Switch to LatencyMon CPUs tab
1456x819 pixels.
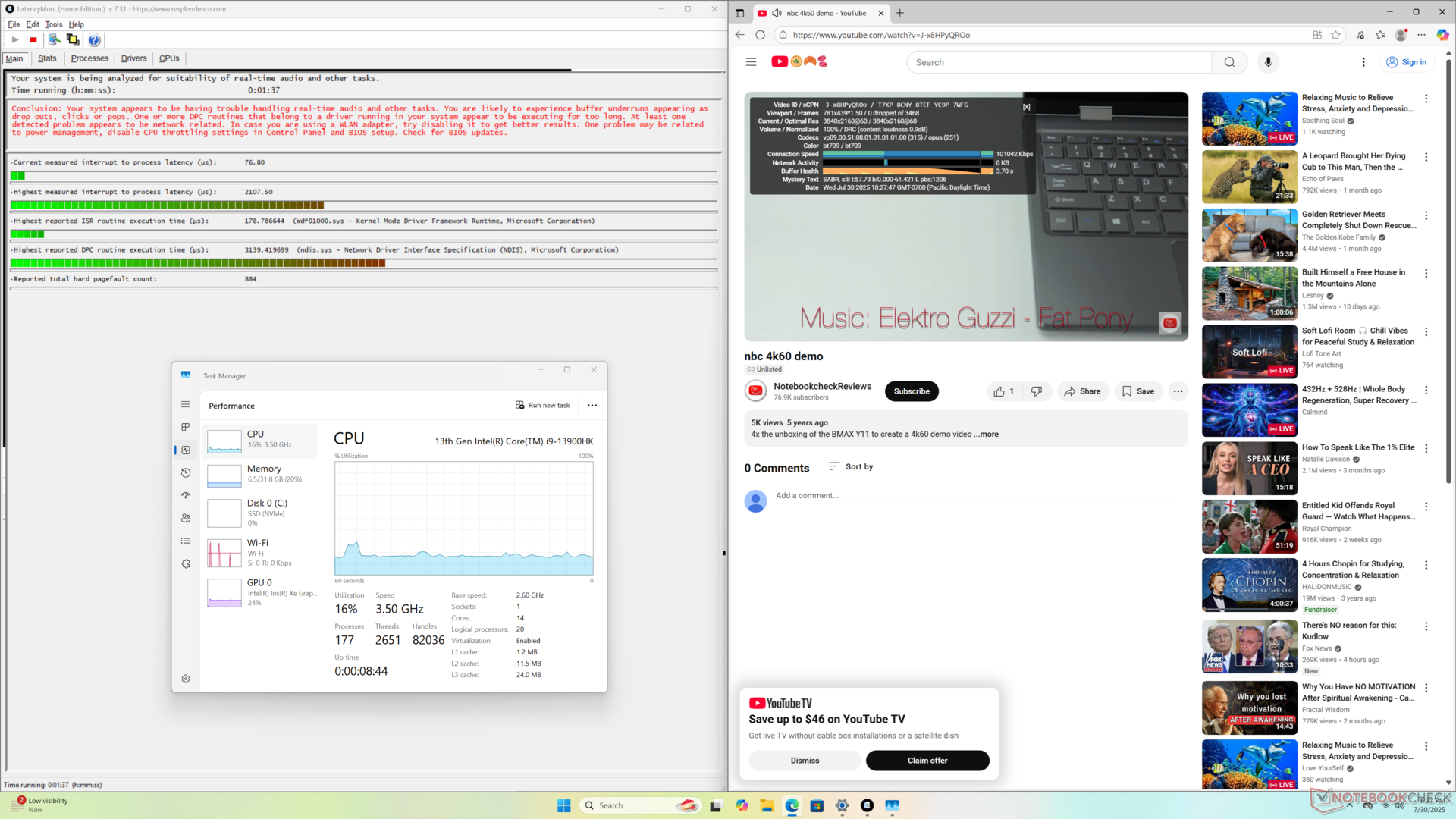pyautogui.click(x=169, y=58)
